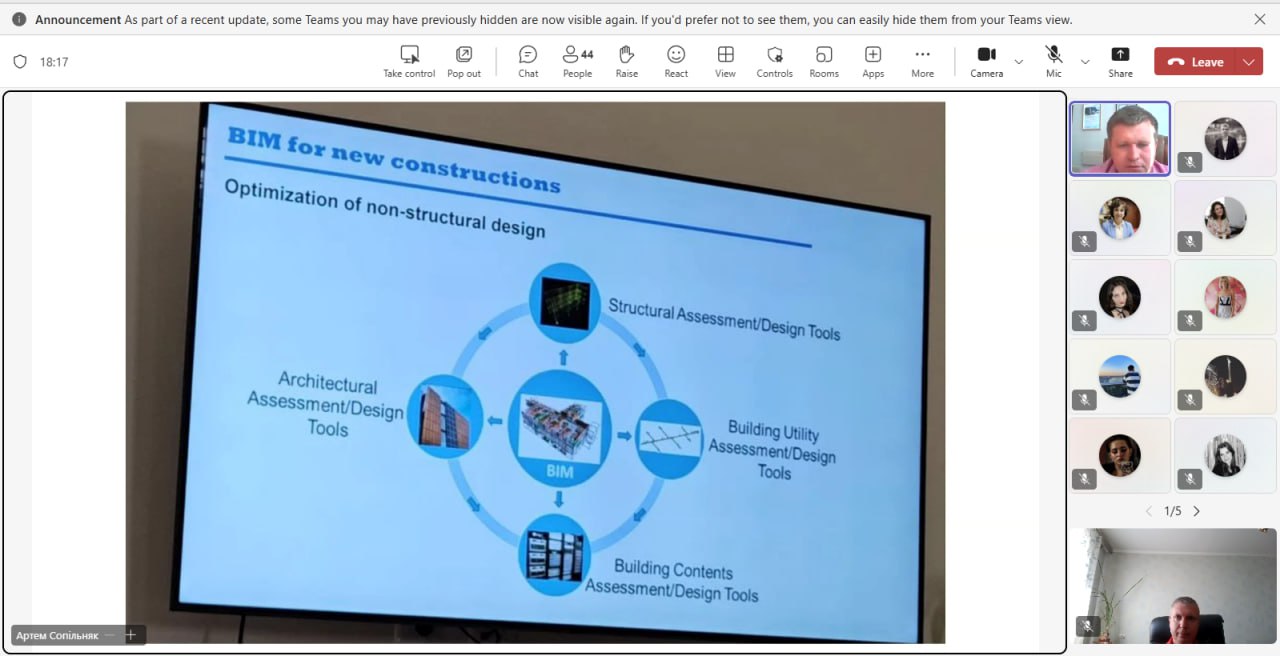Open the Rooms breakout icon
The image size is (1280, 656).
click(824, 61)
